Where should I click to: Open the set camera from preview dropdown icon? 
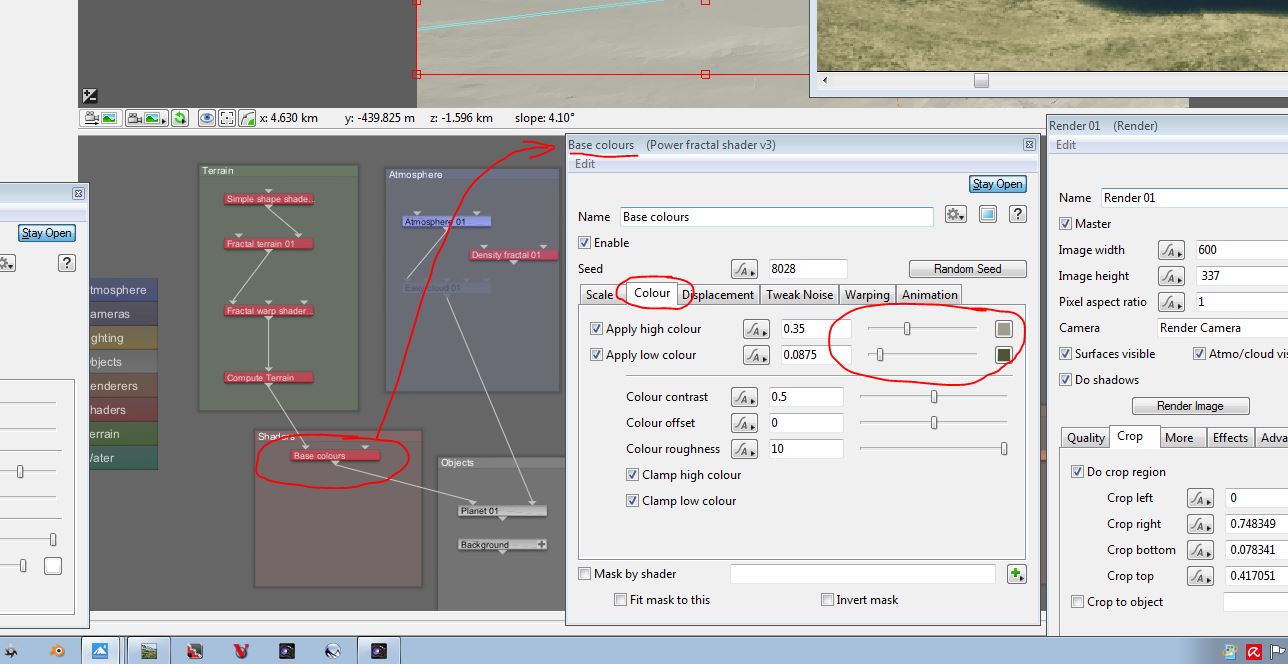147,118
